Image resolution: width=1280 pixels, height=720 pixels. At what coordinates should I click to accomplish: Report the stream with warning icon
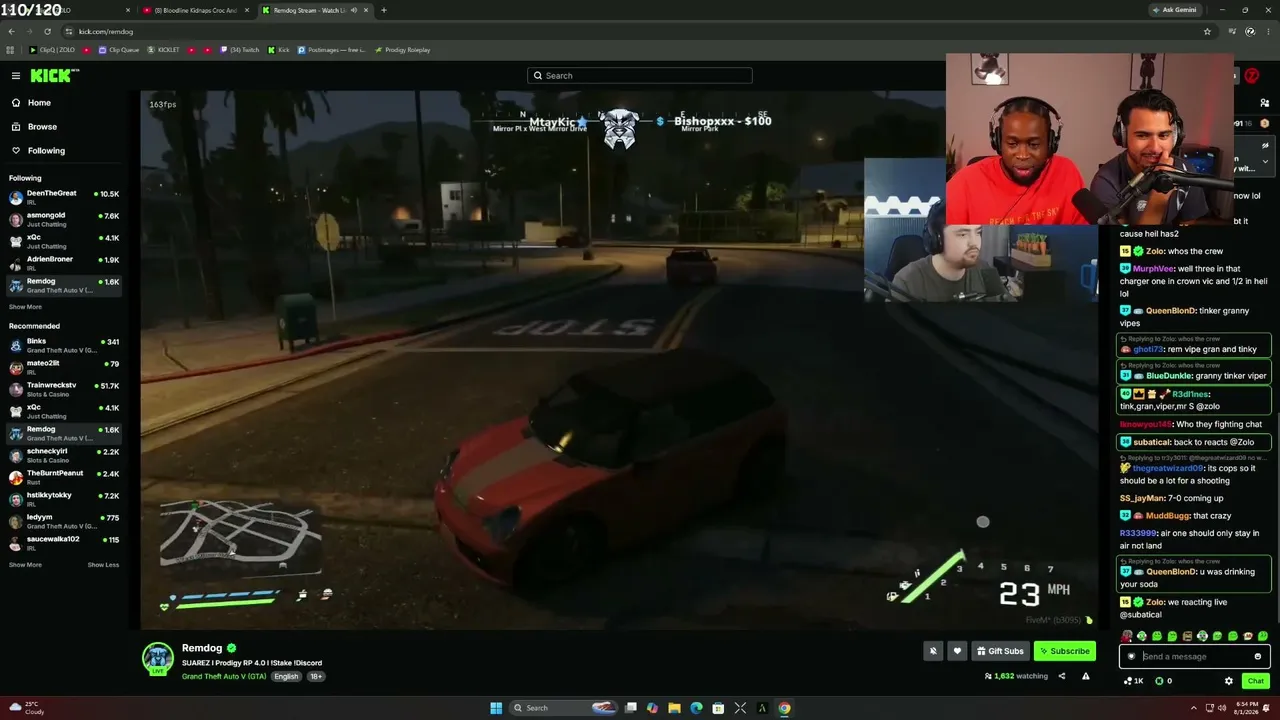point(1085,677)
